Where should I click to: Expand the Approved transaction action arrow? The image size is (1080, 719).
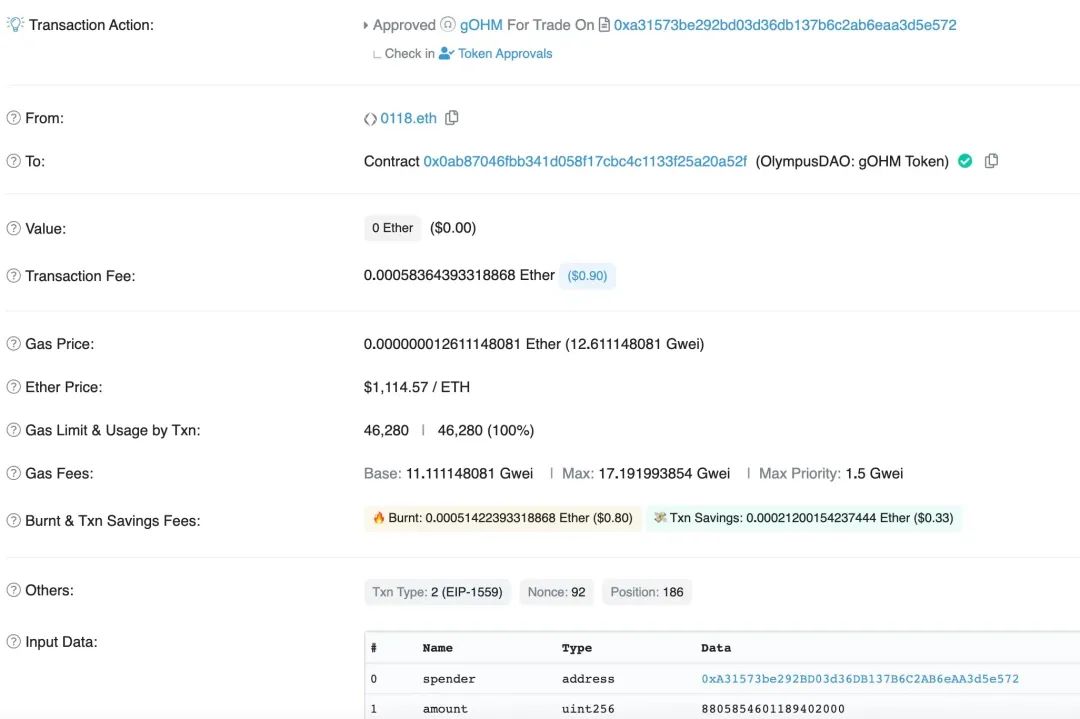366,25
